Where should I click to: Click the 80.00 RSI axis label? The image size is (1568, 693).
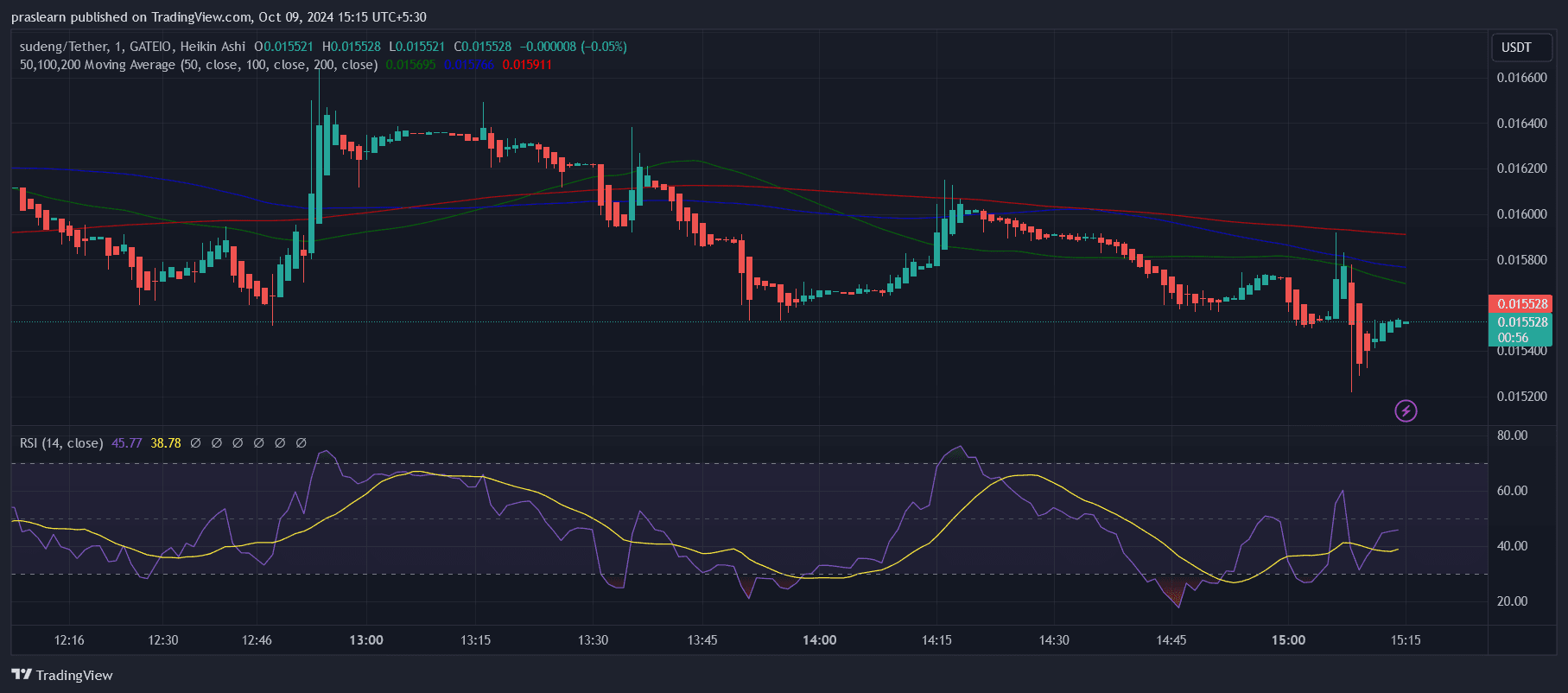click(1512, 436)
